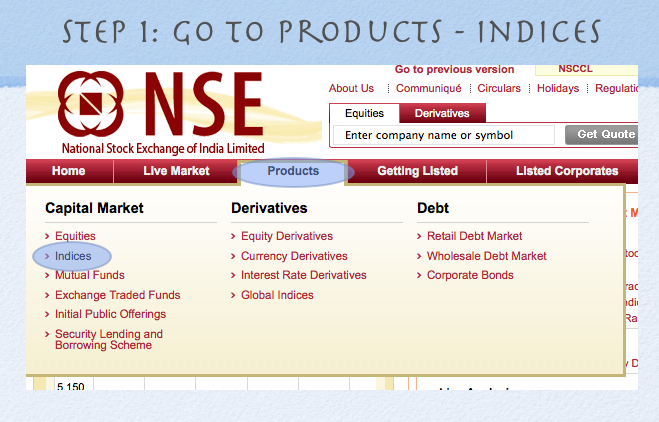This screenshot has width=659, height=422.
Task: Open the Home menu
Action: (69, 171)
